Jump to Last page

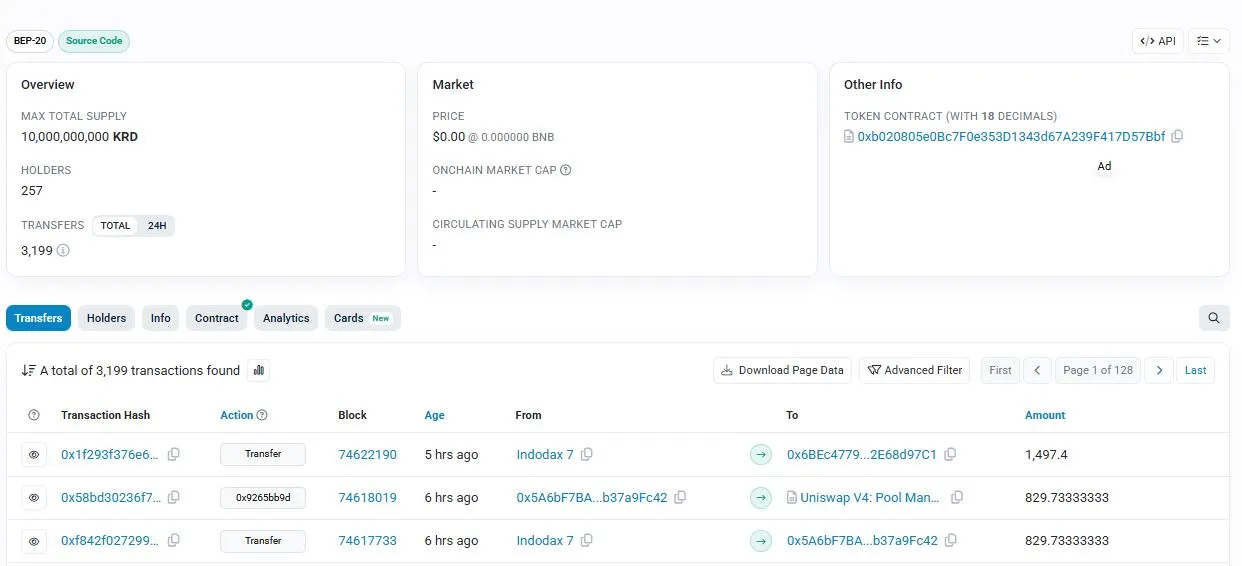click(x=1195, y=370)
